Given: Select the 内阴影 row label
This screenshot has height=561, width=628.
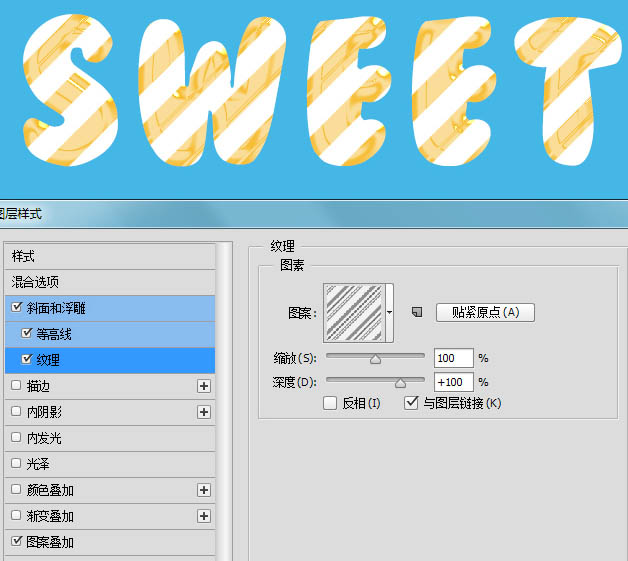Looking at the screenshot, I should pos(44,412).
